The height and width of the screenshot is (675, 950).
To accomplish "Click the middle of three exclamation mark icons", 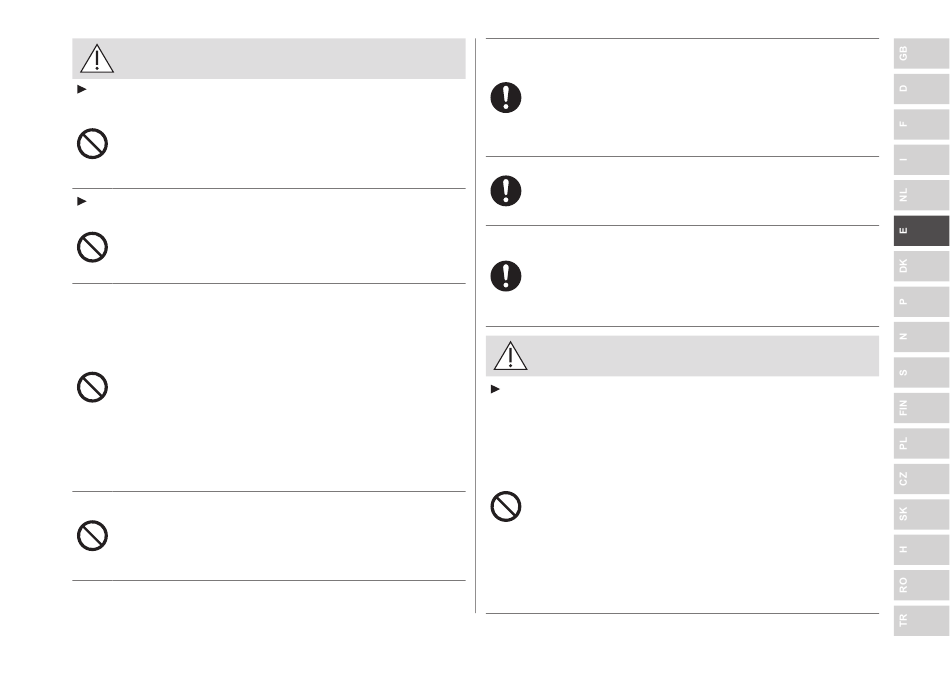I will (506, 191).
